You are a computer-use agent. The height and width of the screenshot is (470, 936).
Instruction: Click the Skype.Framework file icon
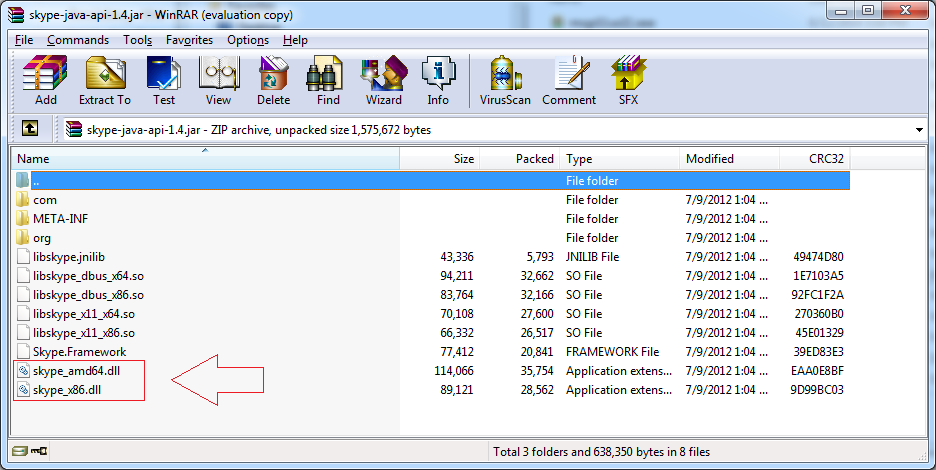23,352
